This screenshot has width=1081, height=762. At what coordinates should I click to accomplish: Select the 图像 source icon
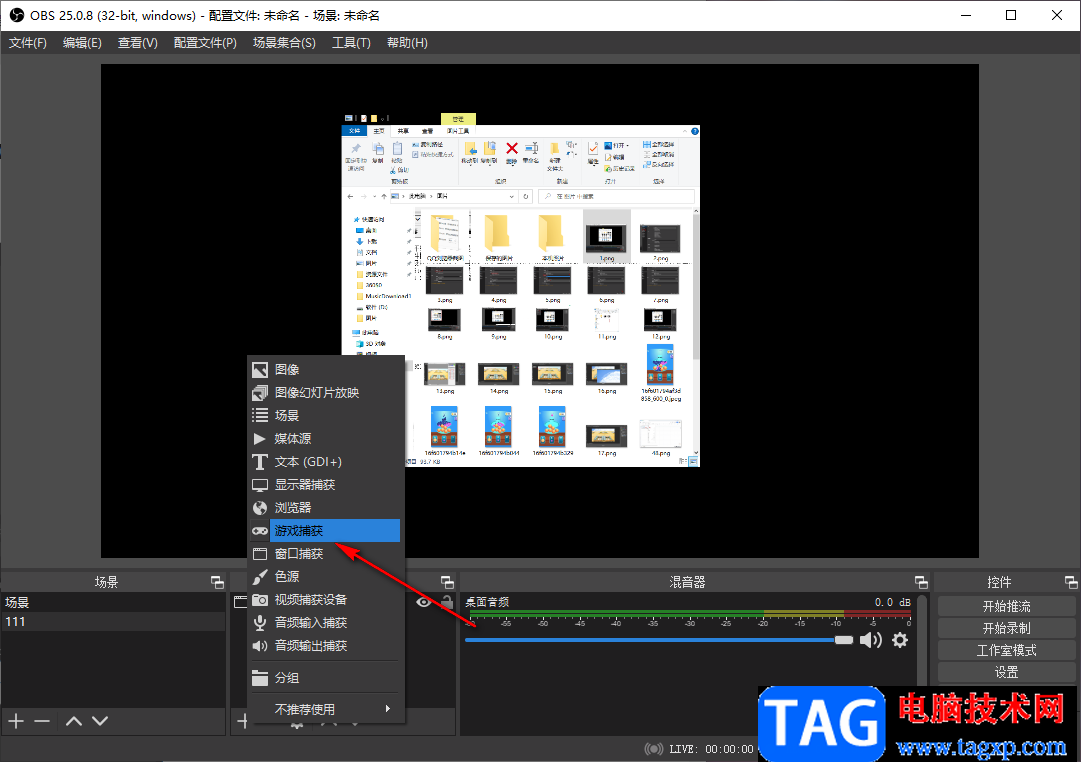pos(260,370)
